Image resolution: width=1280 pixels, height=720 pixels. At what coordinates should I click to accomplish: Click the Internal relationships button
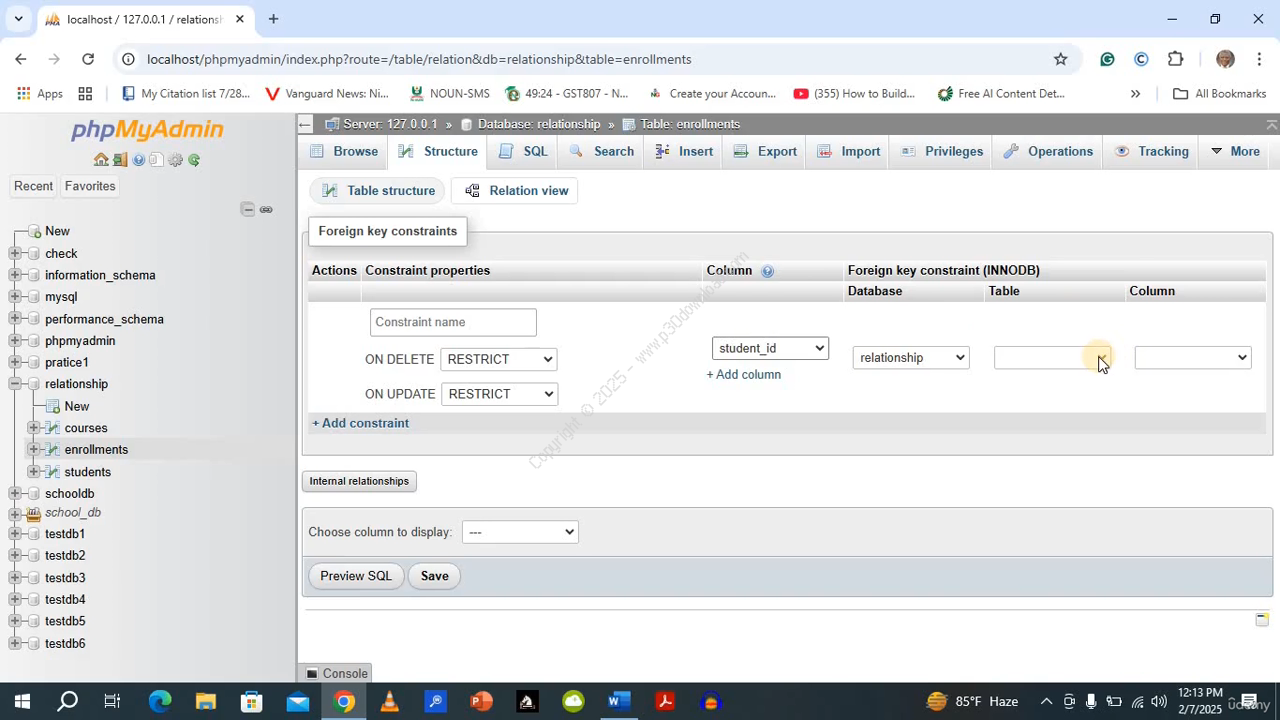pos(359,481)
